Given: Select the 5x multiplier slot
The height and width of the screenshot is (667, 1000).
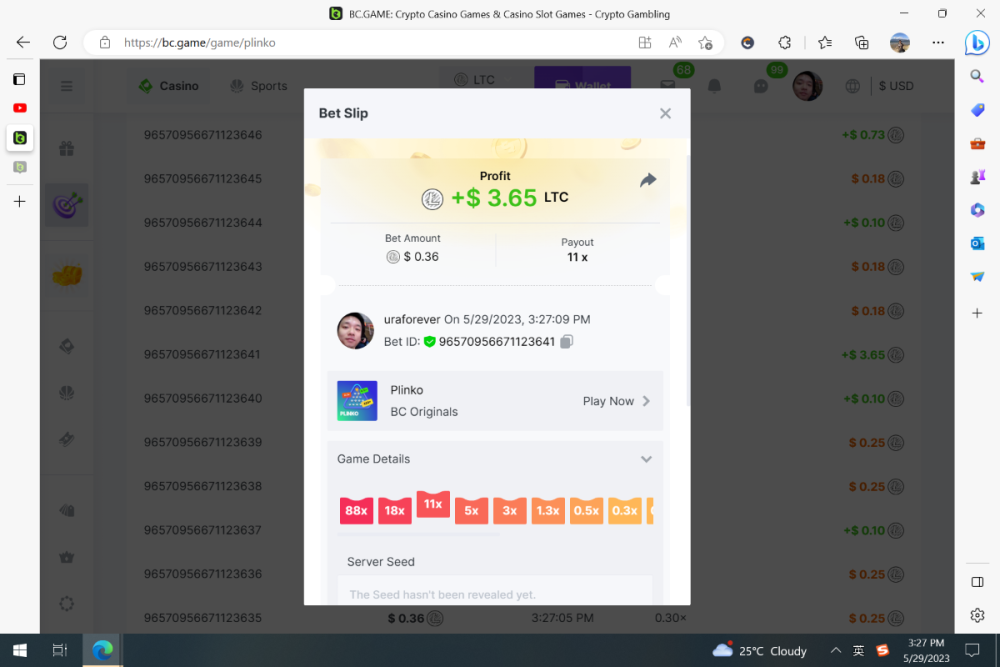Looking at the screenshot, I should 471,510.
